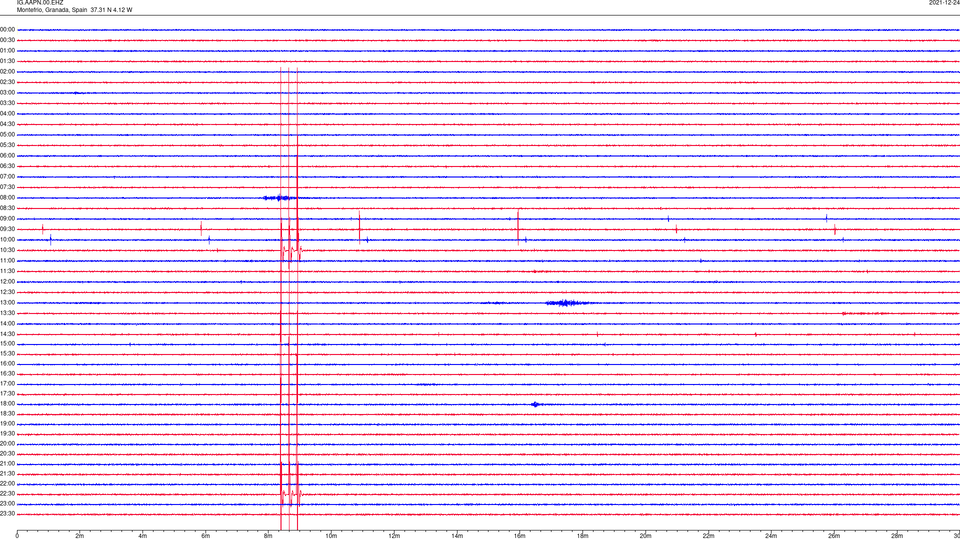Select the 09:30 trace time label

tap(8, 229)
